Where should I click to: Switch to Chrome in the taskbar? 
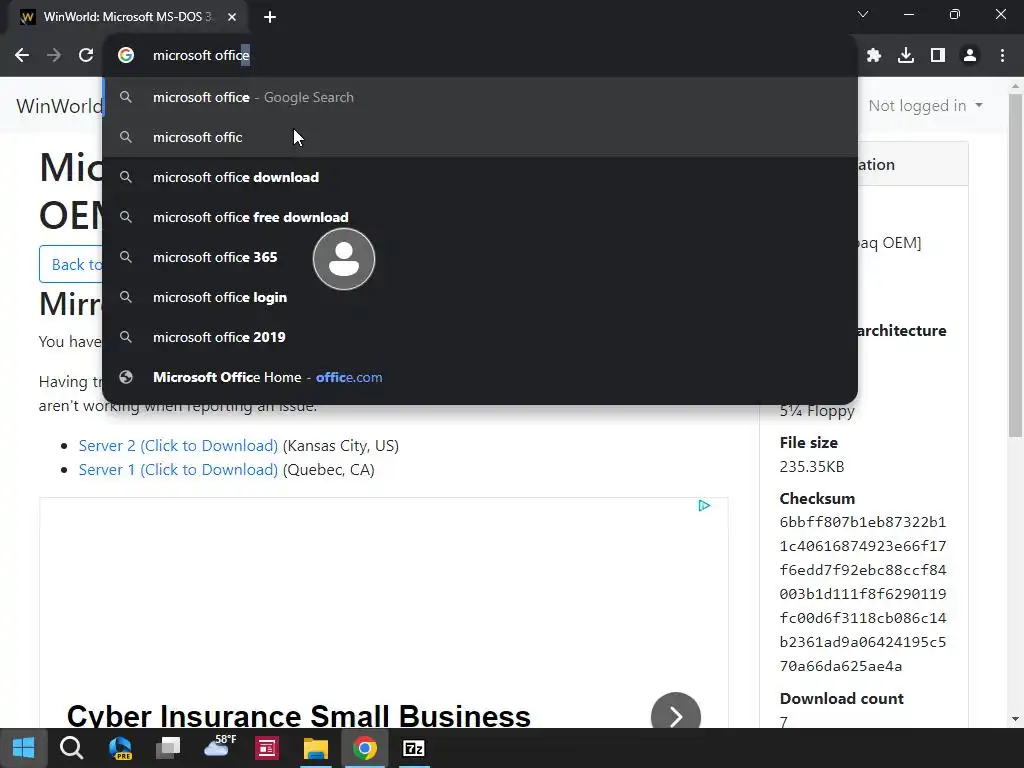[x=364, y=748]
